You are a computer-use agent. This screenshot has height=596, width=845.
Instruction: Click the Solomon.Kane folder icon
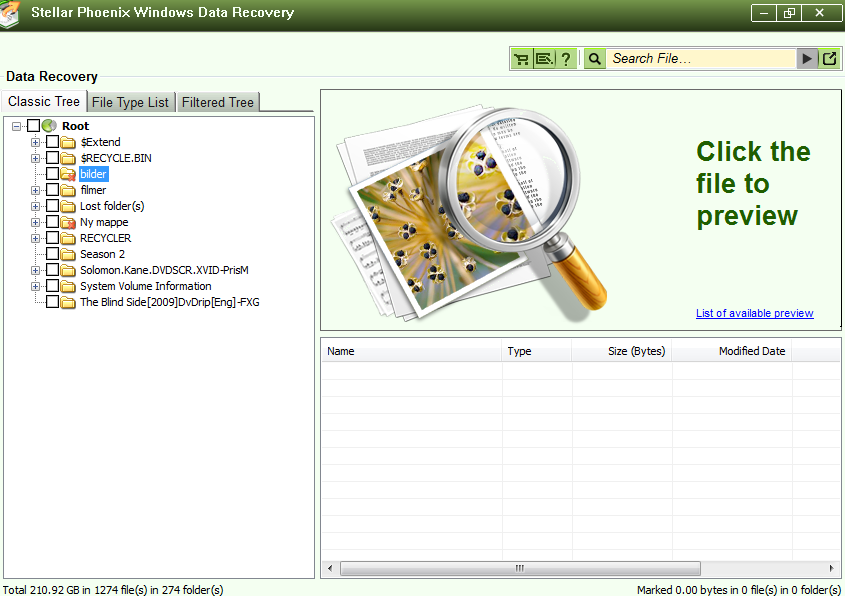68,271
